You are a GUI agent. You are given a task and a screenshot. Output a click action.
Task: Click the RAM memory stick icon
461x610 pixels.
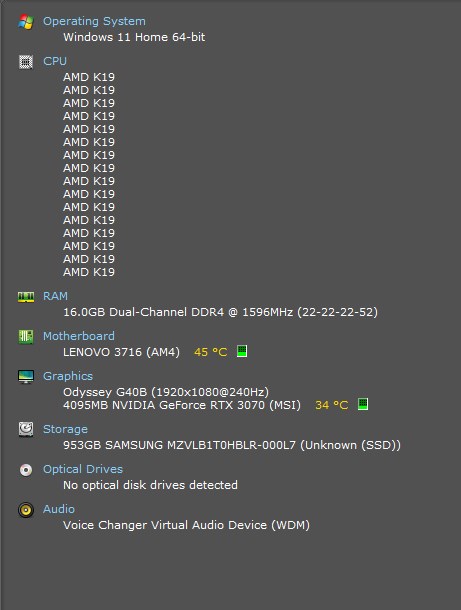click(26, 297)
